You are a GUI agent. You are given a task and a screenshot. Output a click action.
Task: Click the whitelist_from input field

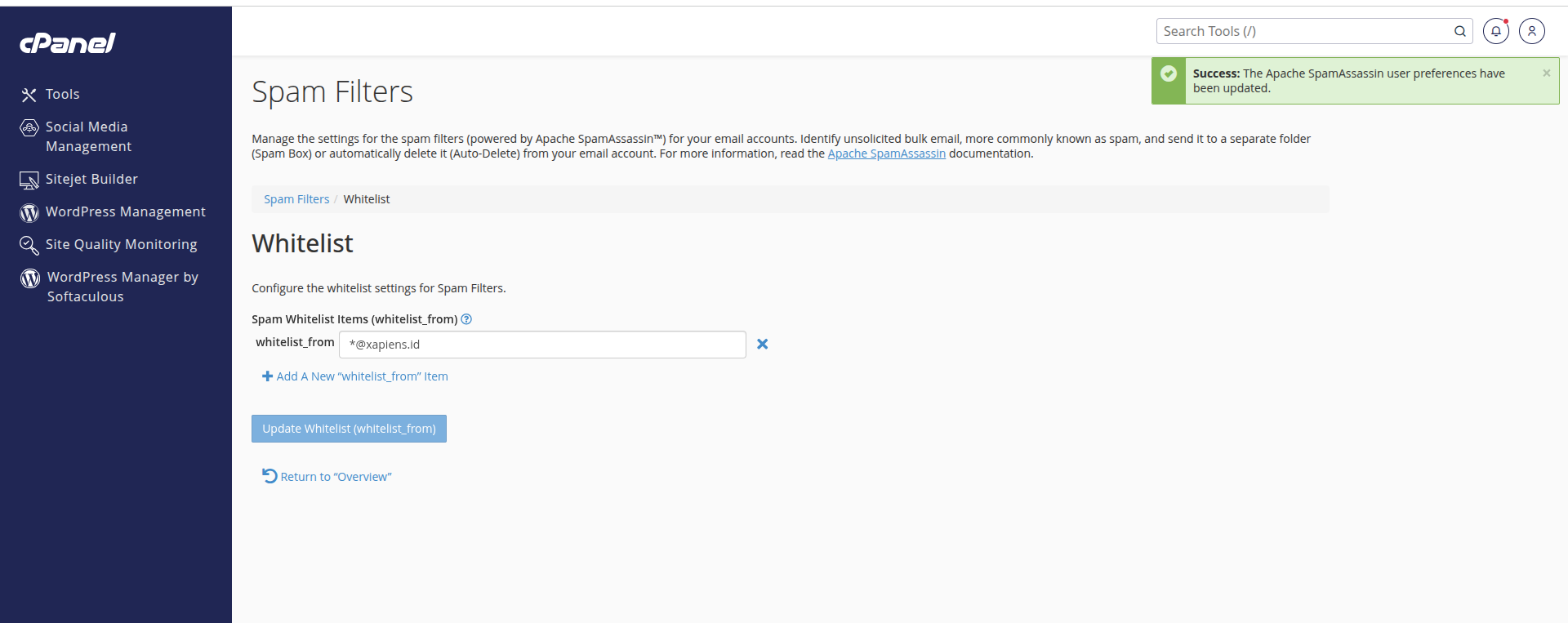pos(542,345)
